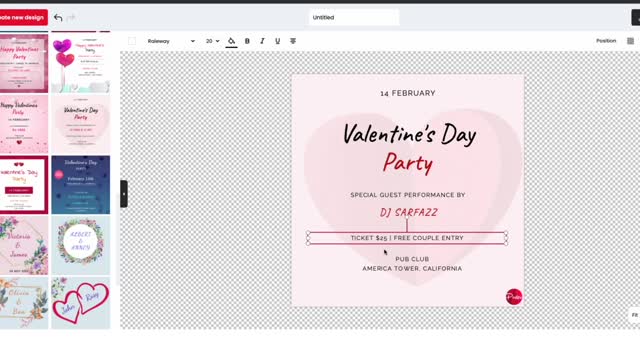The width and height of the screenshot is (640, 360).
Task: Choose the heart balloons template thumbnail
Action: 81,63
